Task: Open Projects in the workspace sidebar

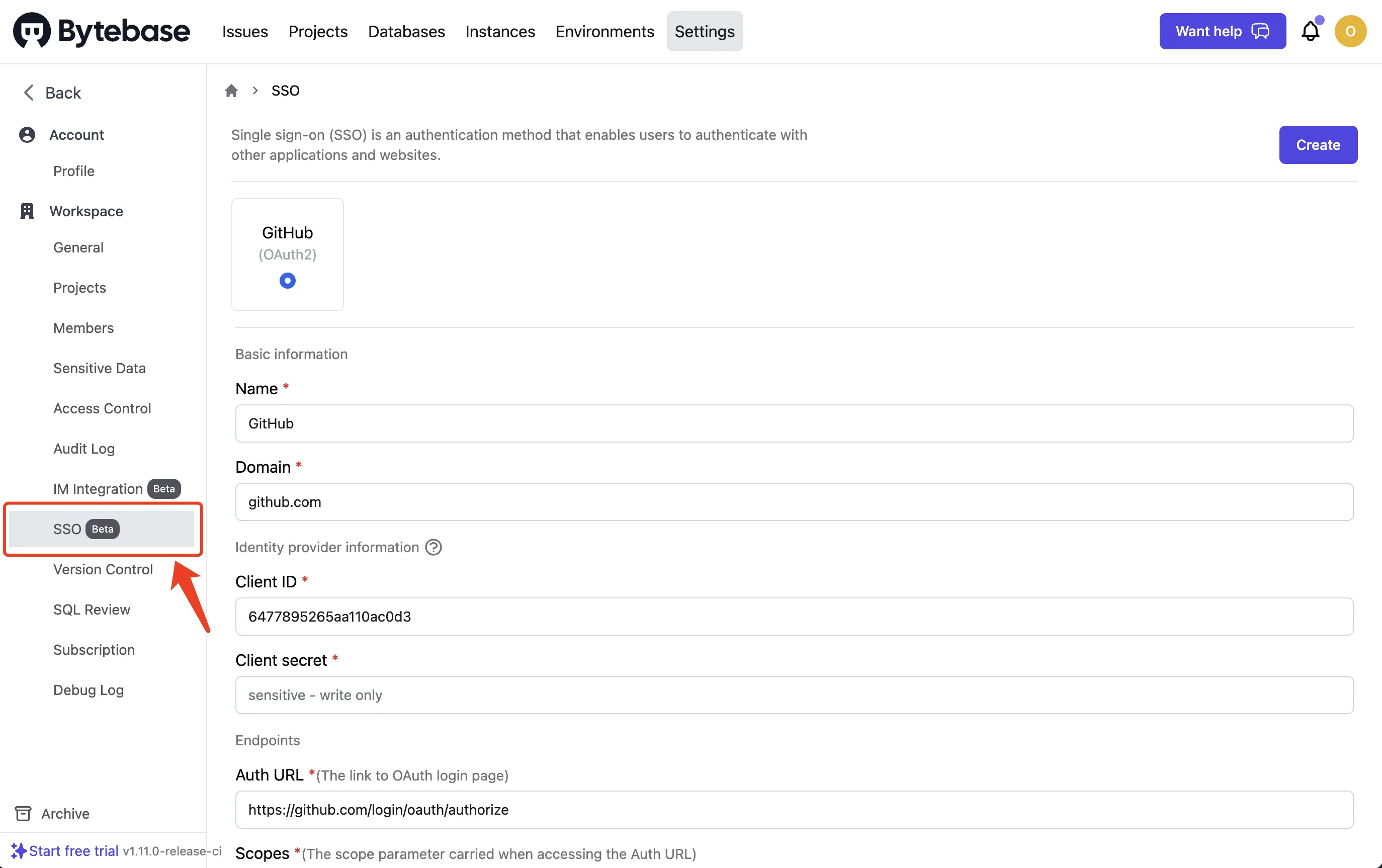Action: 79,288
